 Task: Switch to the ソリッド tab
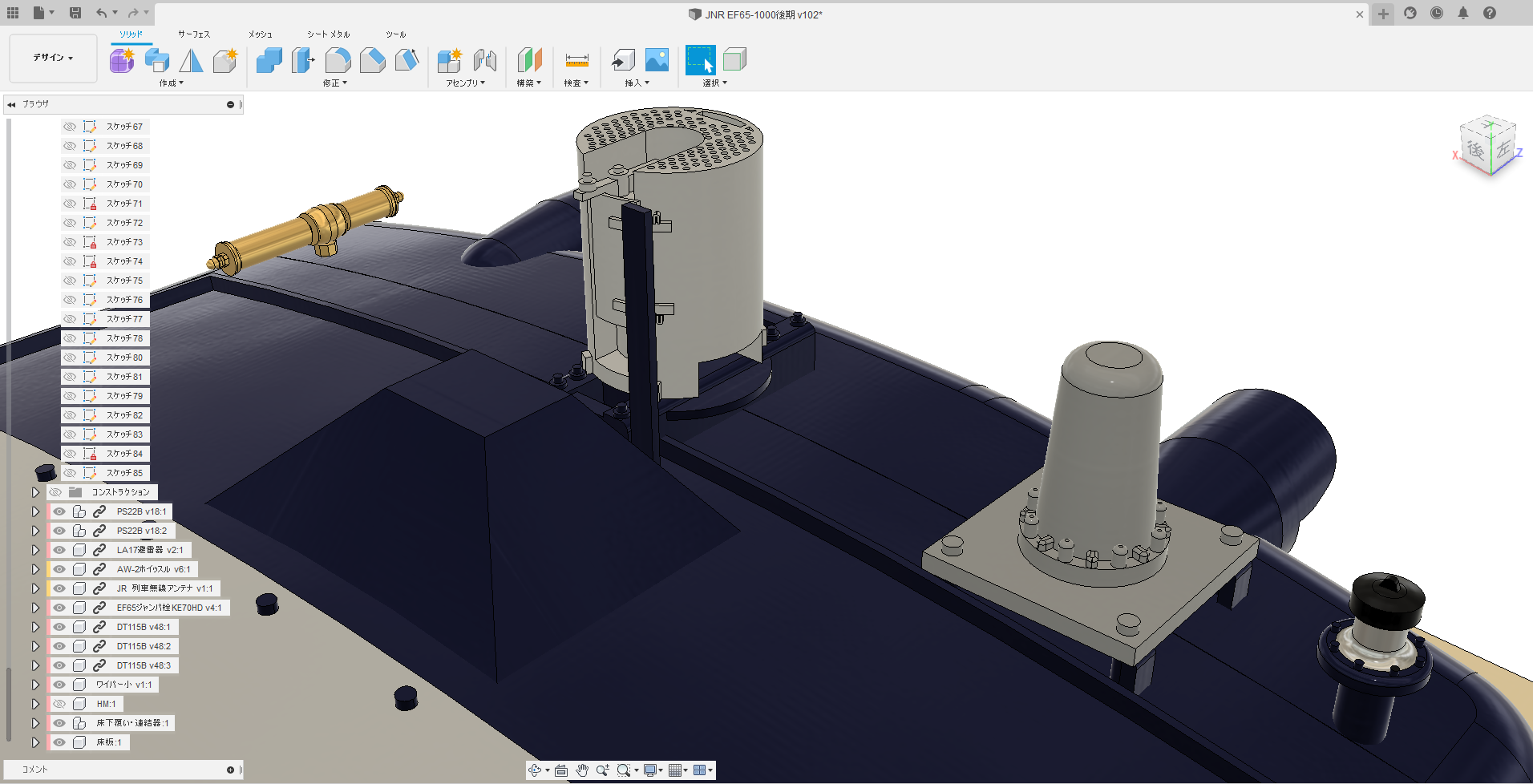tap(131, 34)
